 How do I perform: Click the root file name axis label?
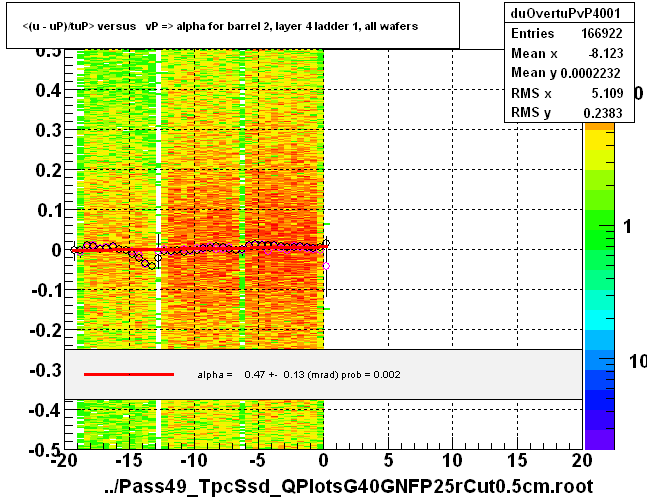coord(349,486)
